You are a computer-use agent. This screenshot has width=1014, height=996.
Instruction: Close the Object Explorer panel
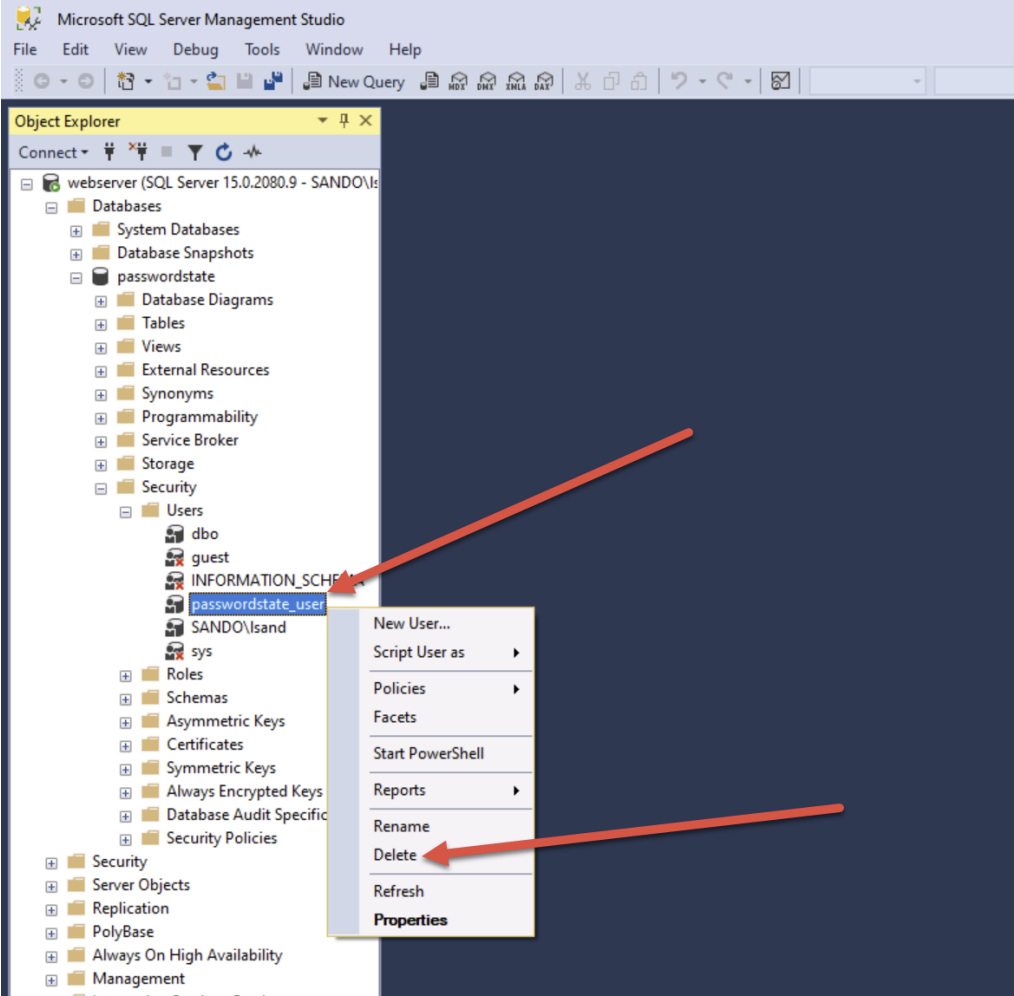pyautogui.click(x=365, y=120)
